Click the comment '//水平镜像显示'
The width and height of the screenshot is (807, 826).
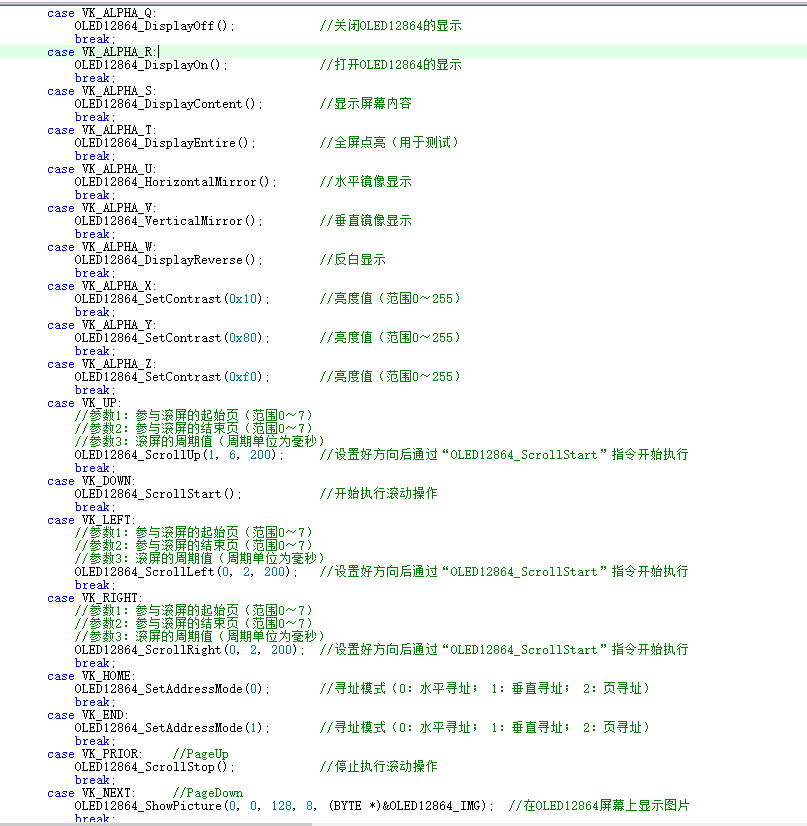[x=366, y=182]
